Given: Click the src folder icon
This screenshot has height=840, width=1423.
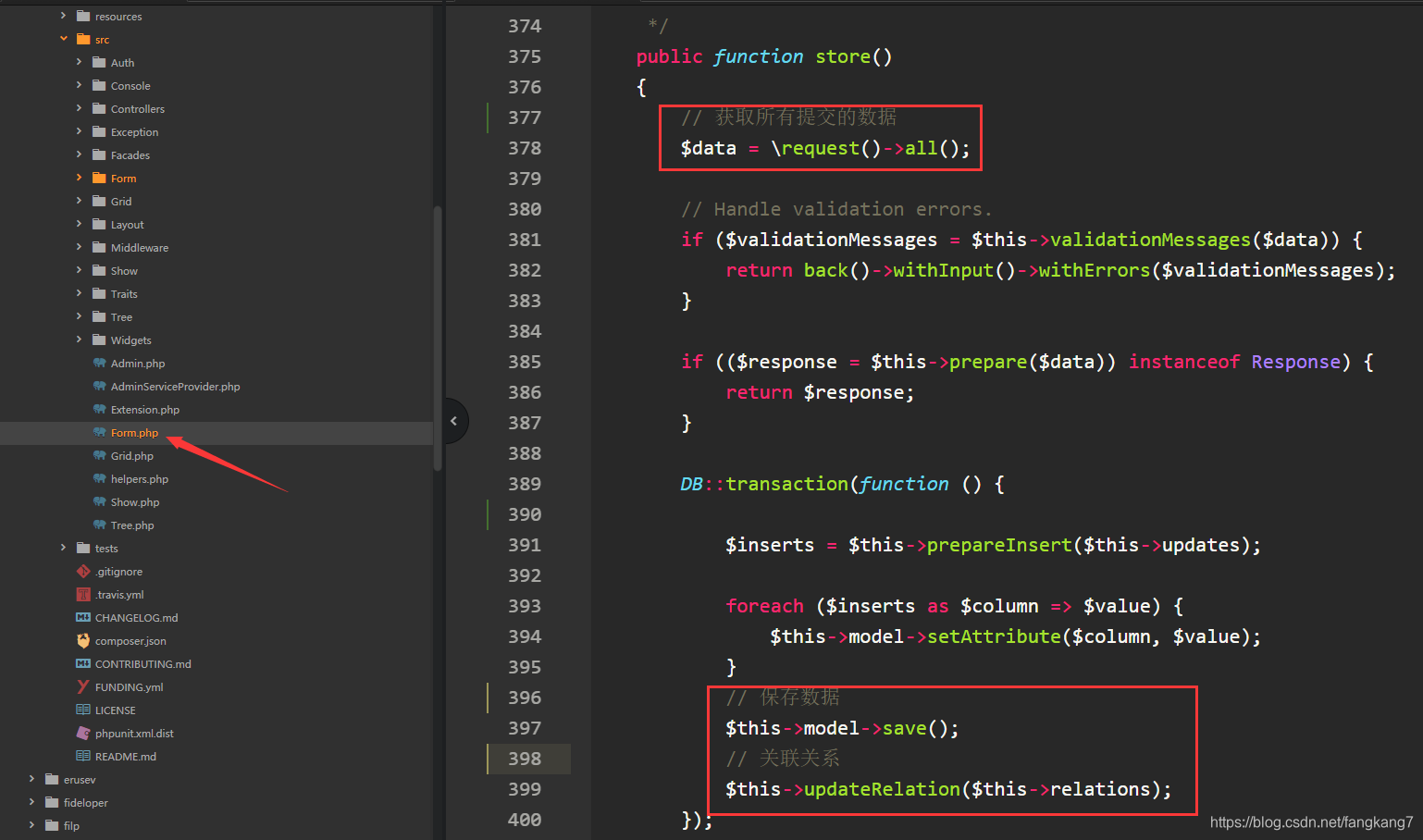Looking at the screenshot, I should pyautogui.click(x=83, y=39).
